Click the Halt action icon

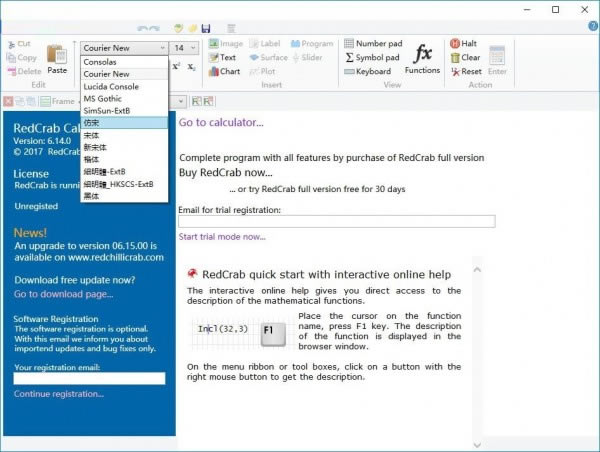tap(455, 44)
